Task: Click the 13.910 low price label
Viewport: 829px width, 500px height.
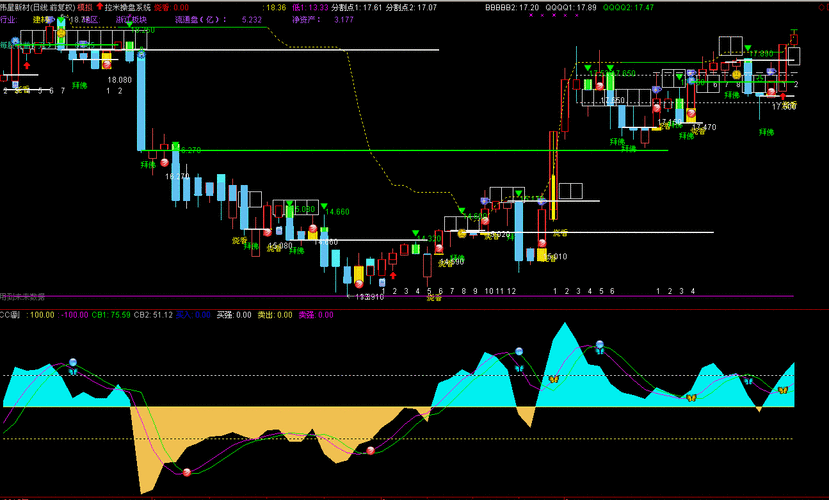Action: (368, 296)
